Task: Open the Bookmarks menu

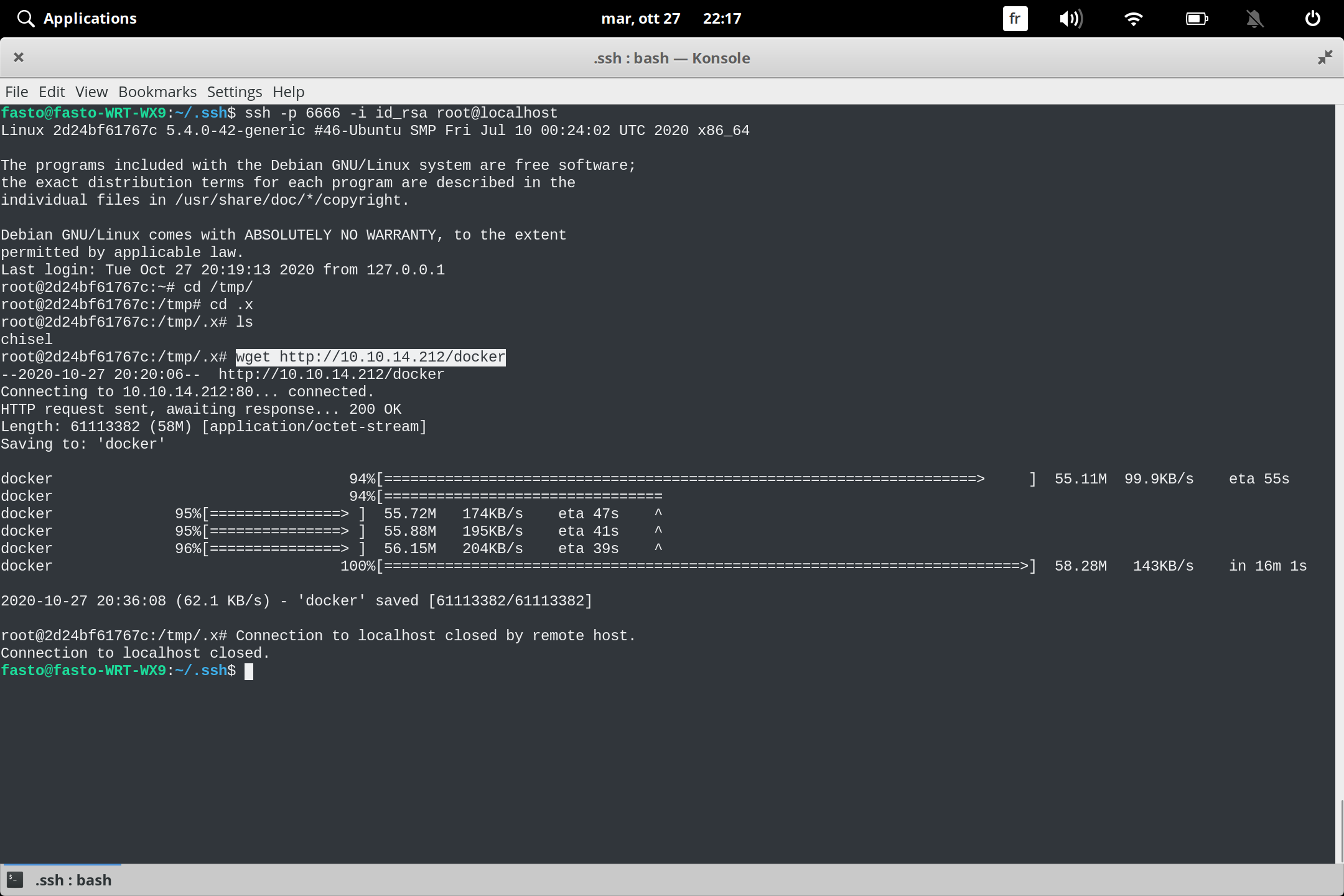Action: point(157,91)
